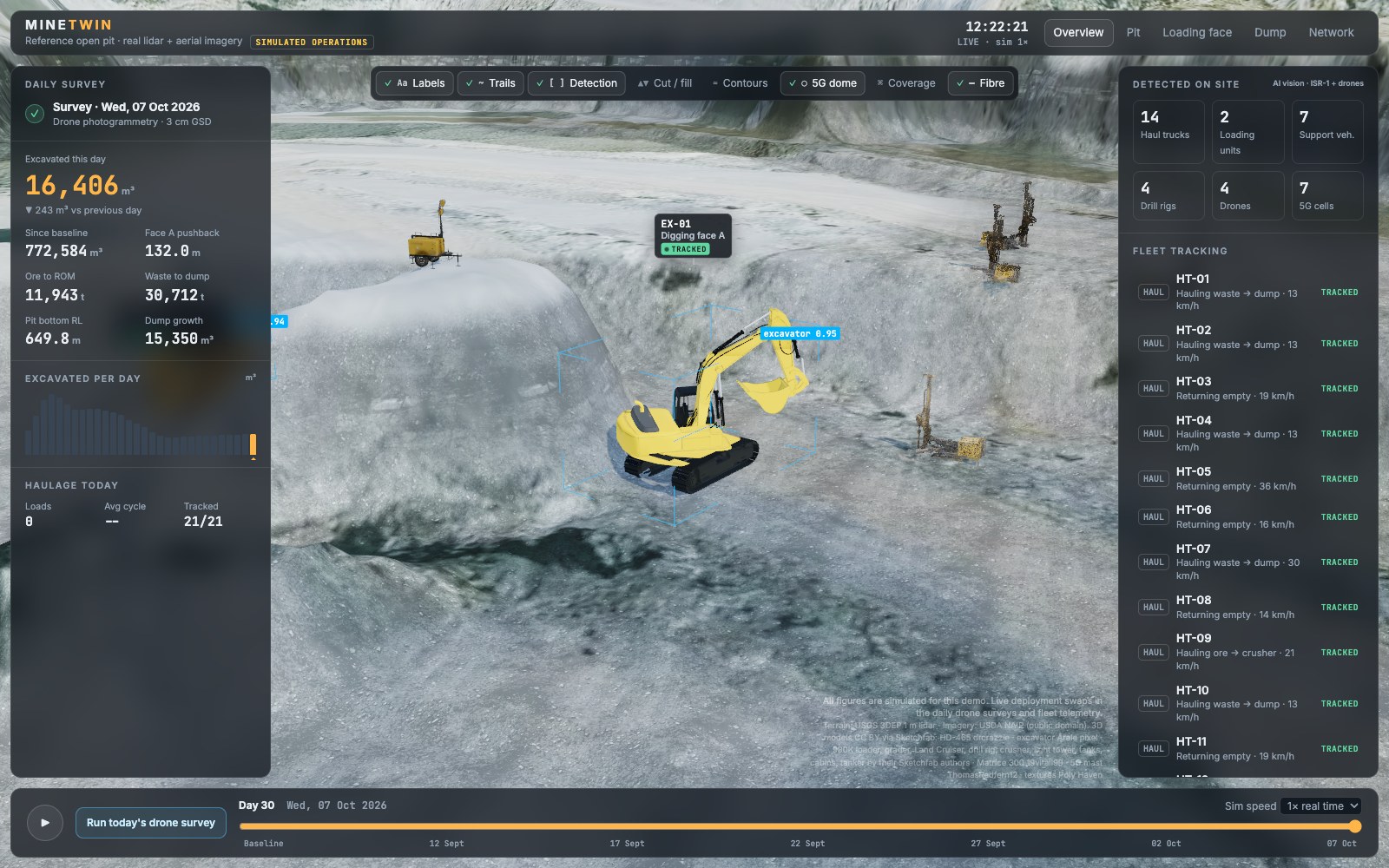The width and height of the screenshot is (1389, 868).
Task: Open the Haul trucks count card
Action: click(x=1168, y=132)
